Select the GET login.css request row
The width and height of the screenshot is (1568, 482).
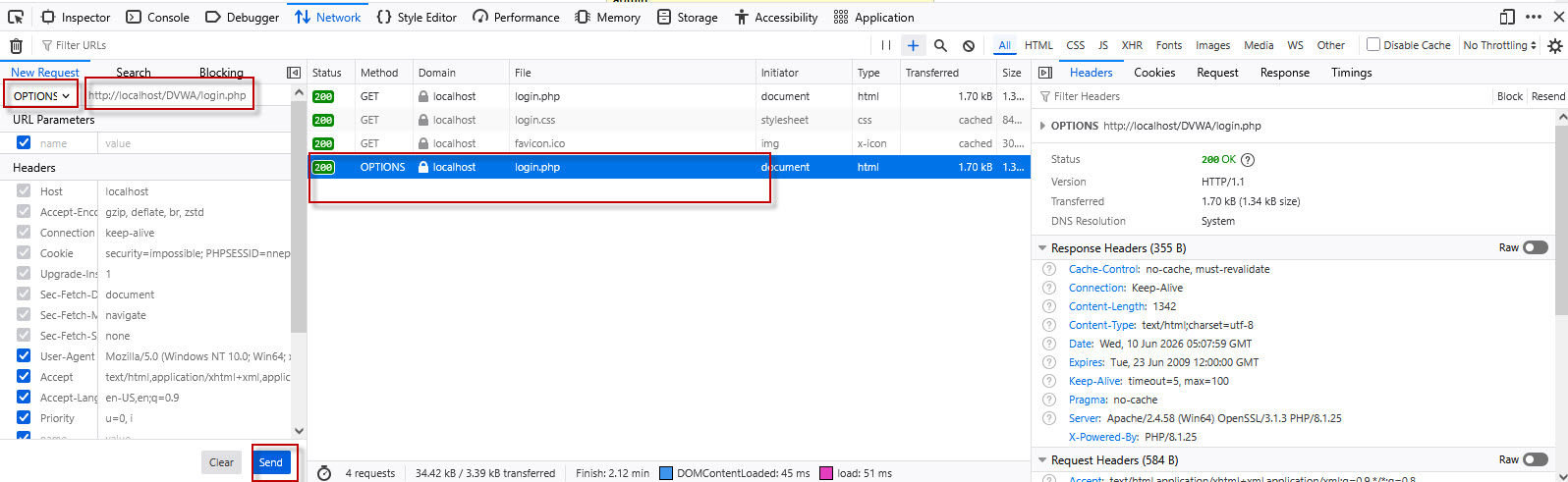click(x=669, y=120)
